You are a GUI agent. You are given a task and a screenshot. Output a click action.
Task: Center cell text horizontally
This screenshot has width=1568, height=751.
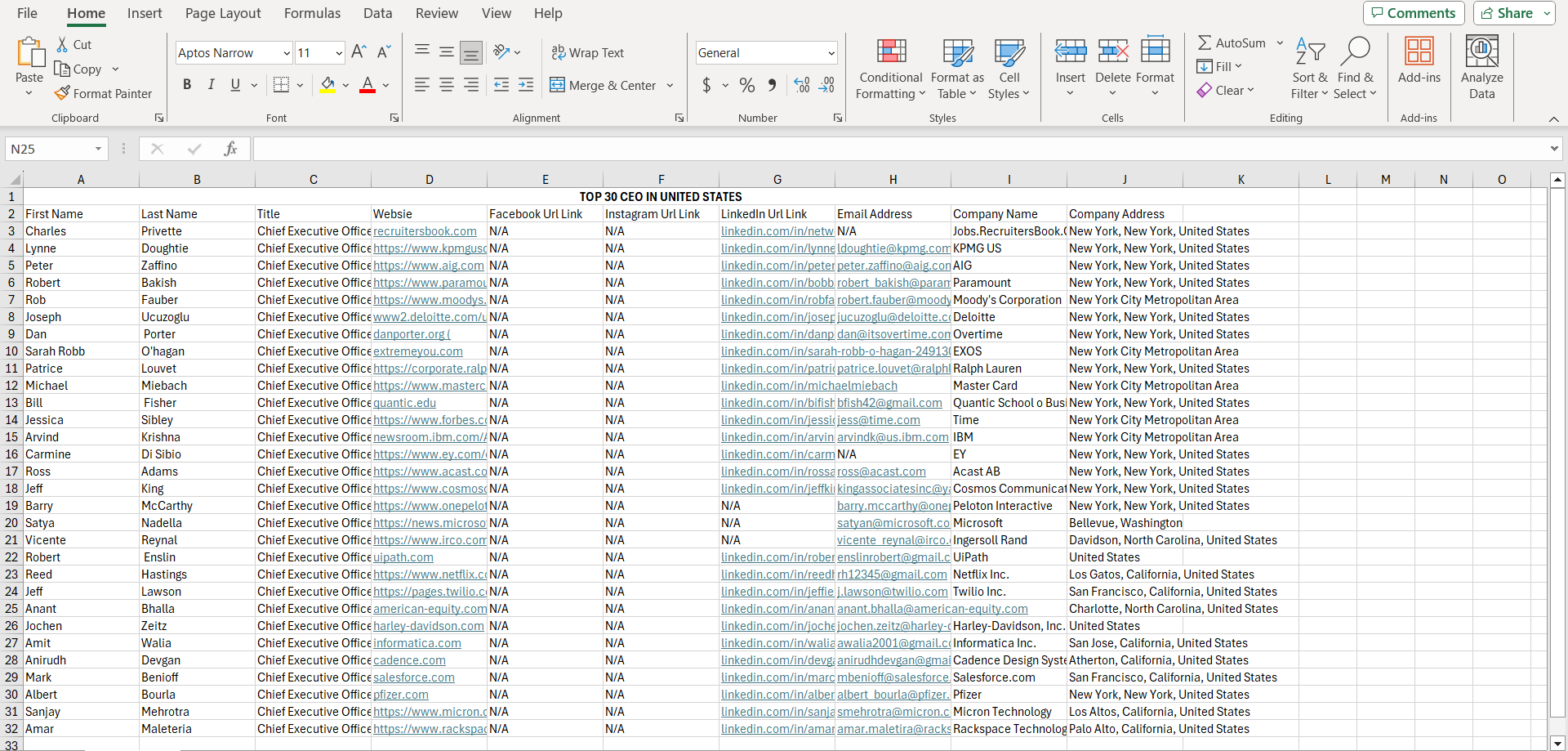(447, 85)
